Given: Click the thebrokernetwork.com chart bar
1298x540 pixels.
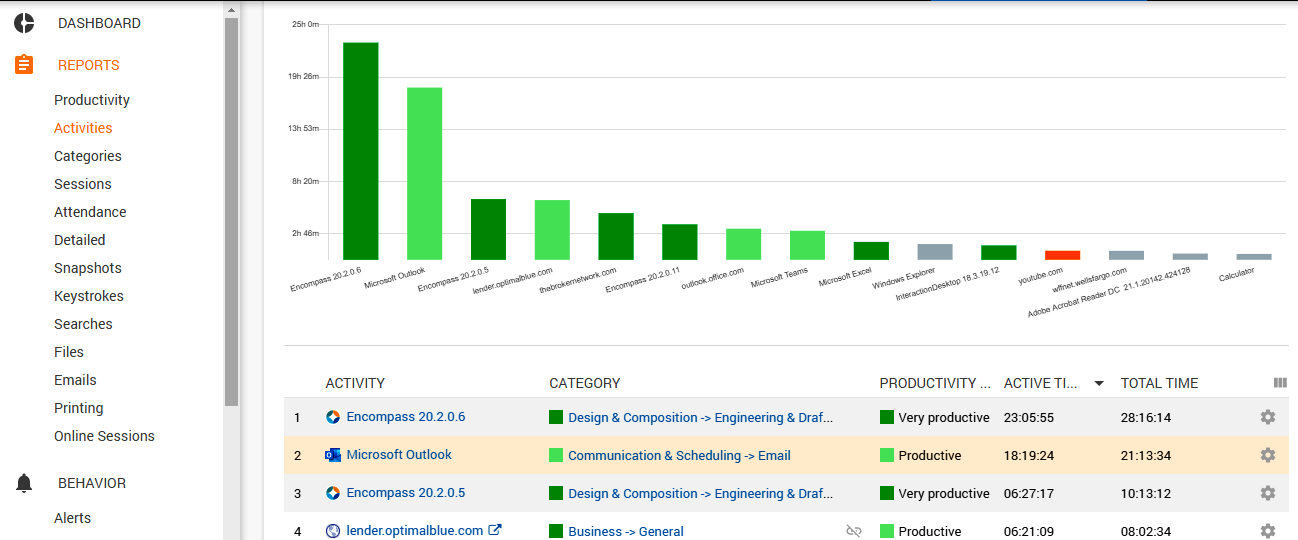Looking at the screenshot, I should pyautogui.click(x=616, y=236).
